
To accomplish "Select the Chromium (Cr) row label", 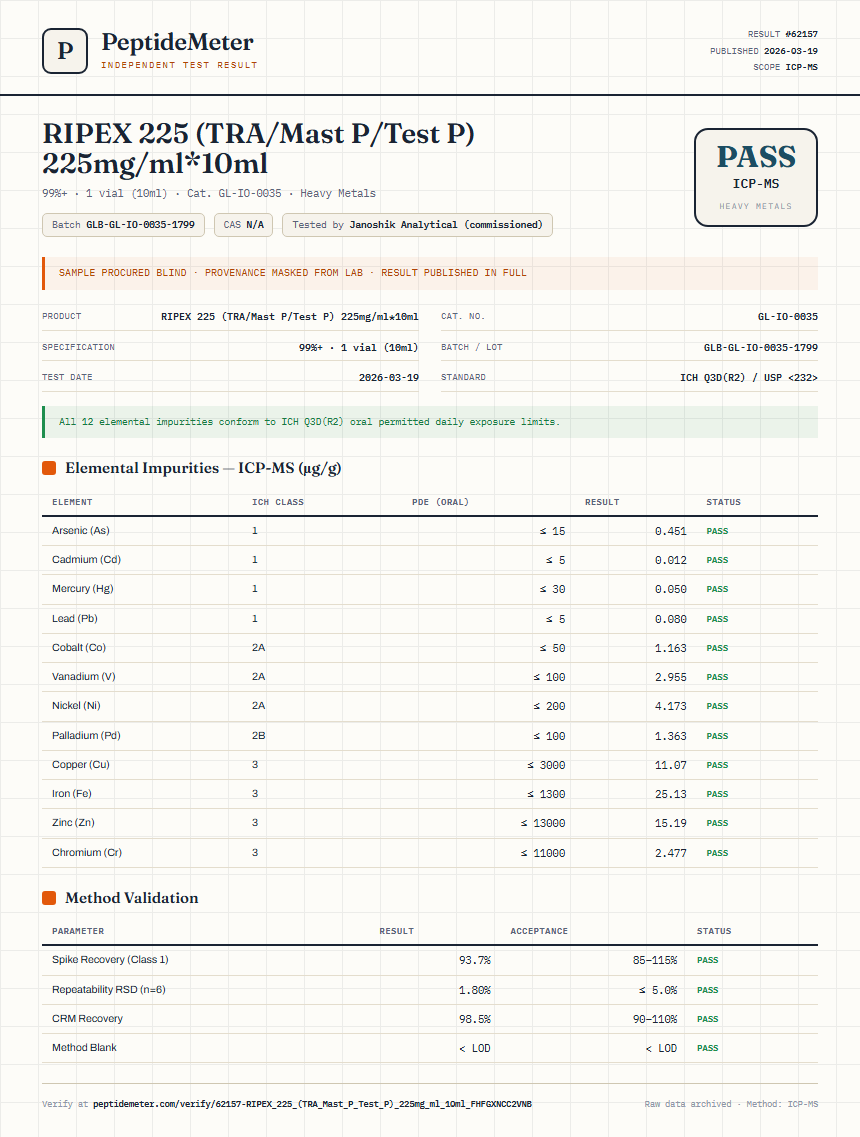I will (x=87, y=853).
